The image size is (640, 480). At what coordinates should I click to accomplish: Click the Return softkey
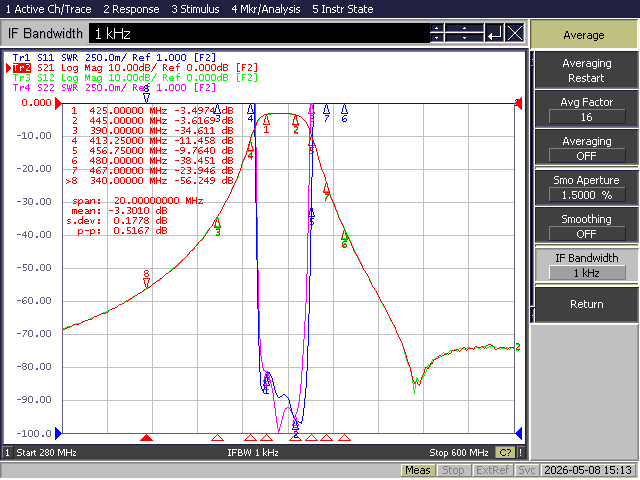pyautogui.click(x=586, y=304)
